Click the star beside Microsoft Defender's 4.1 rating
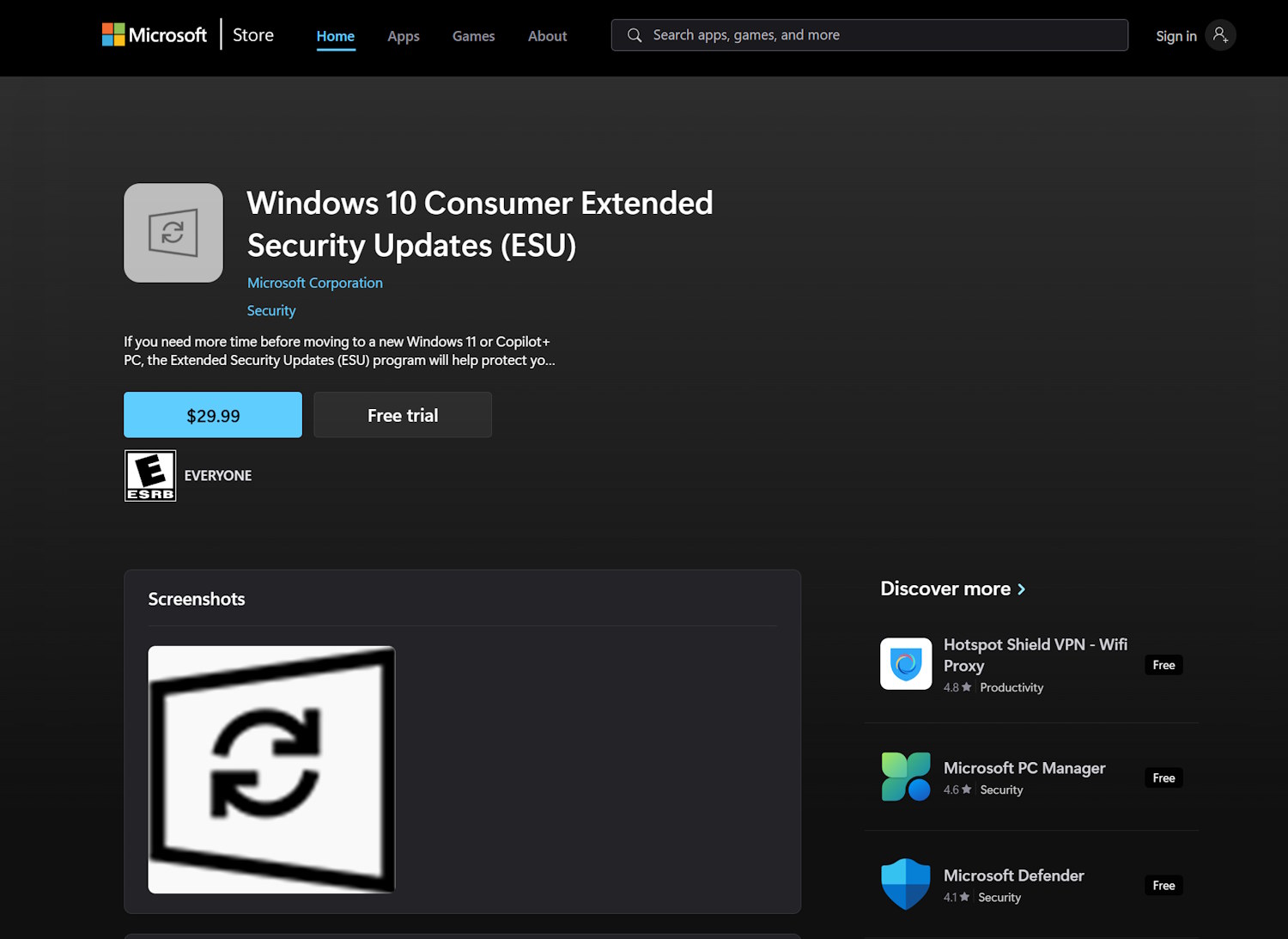 coord(966,897)
